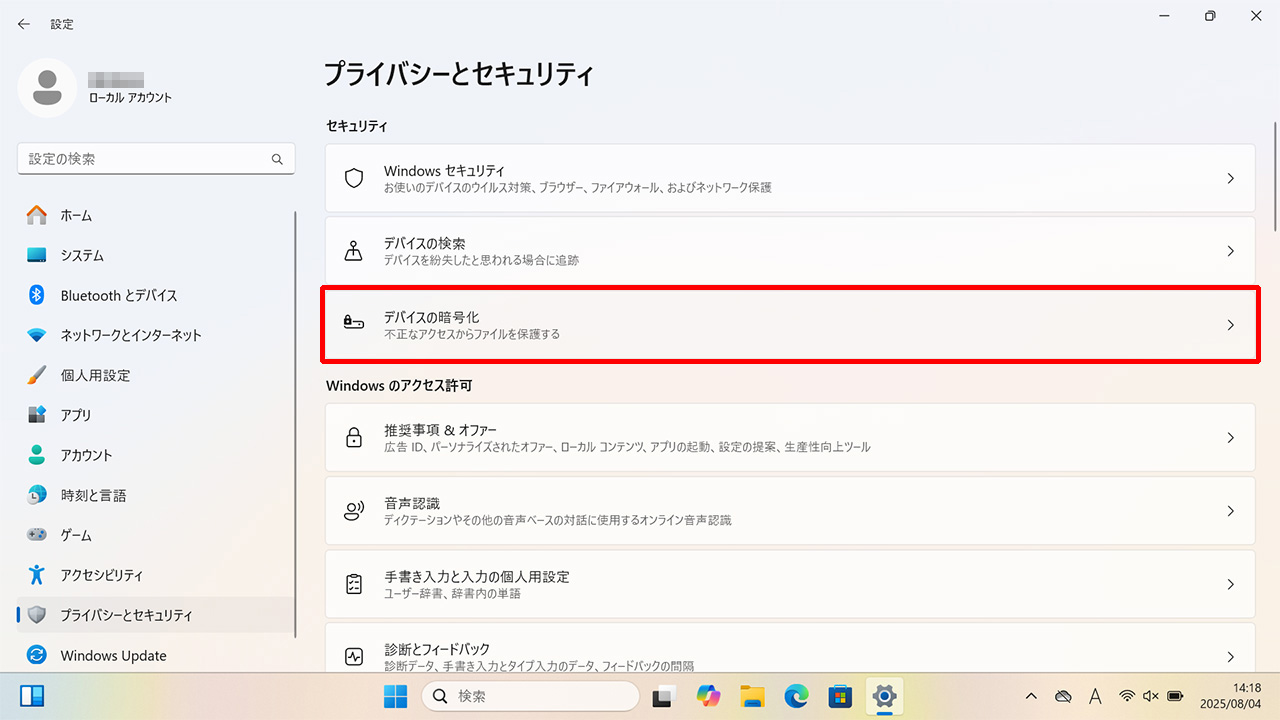Open Task View from the taskbar
The height and width of the screenshot is (720, 1280).
[x=664, y=695]
